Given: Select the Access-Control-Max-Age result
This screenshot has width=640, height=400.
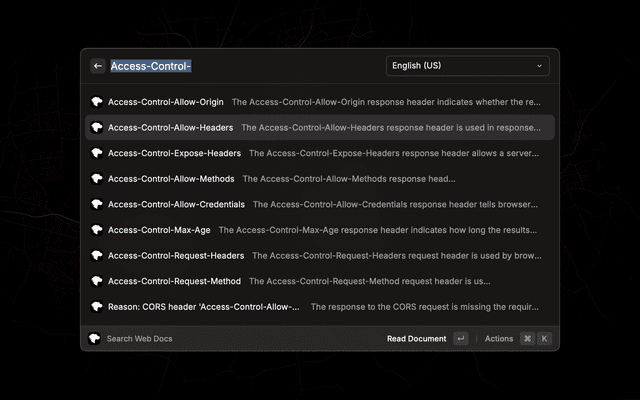Looking at the screenshot, I should [x=159, y=230].
